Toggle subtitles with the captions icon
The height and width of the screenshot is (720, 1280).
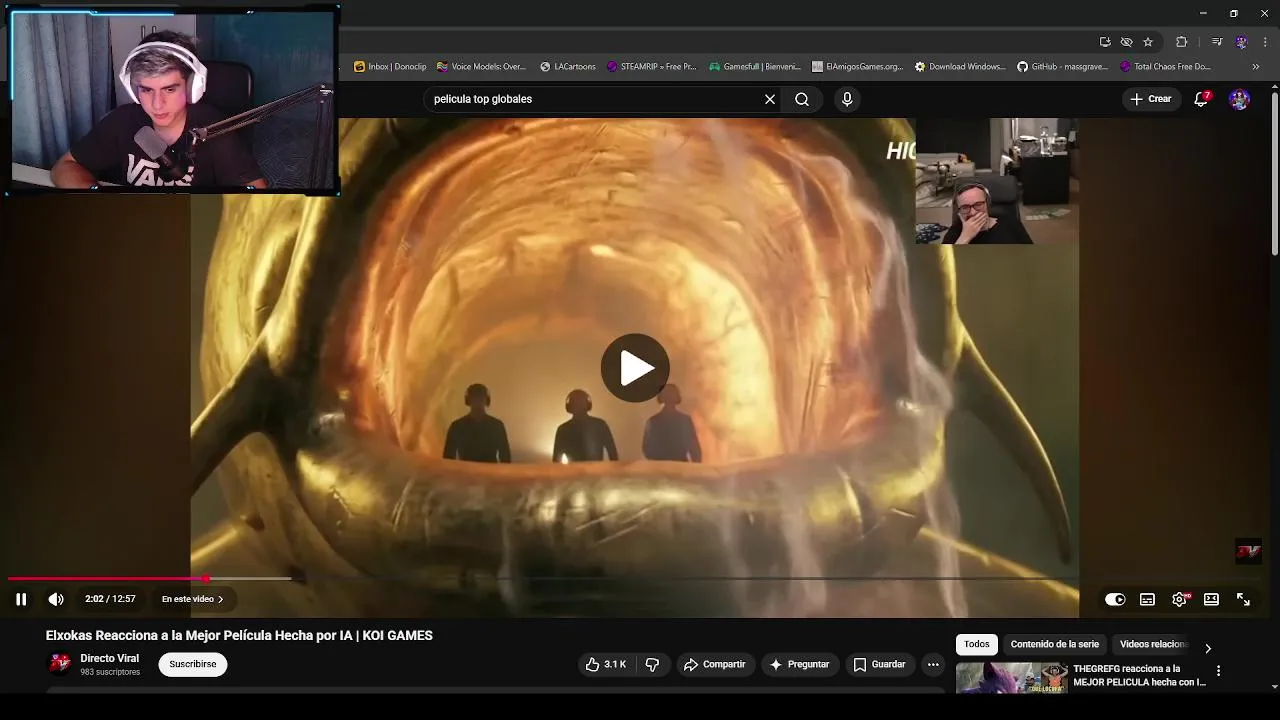tap(1147, 599)
